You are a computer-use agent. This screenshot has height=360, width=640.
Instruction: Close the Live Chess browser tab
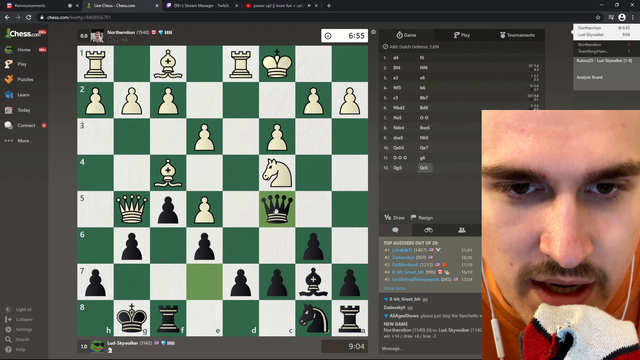tap(157, 6)
